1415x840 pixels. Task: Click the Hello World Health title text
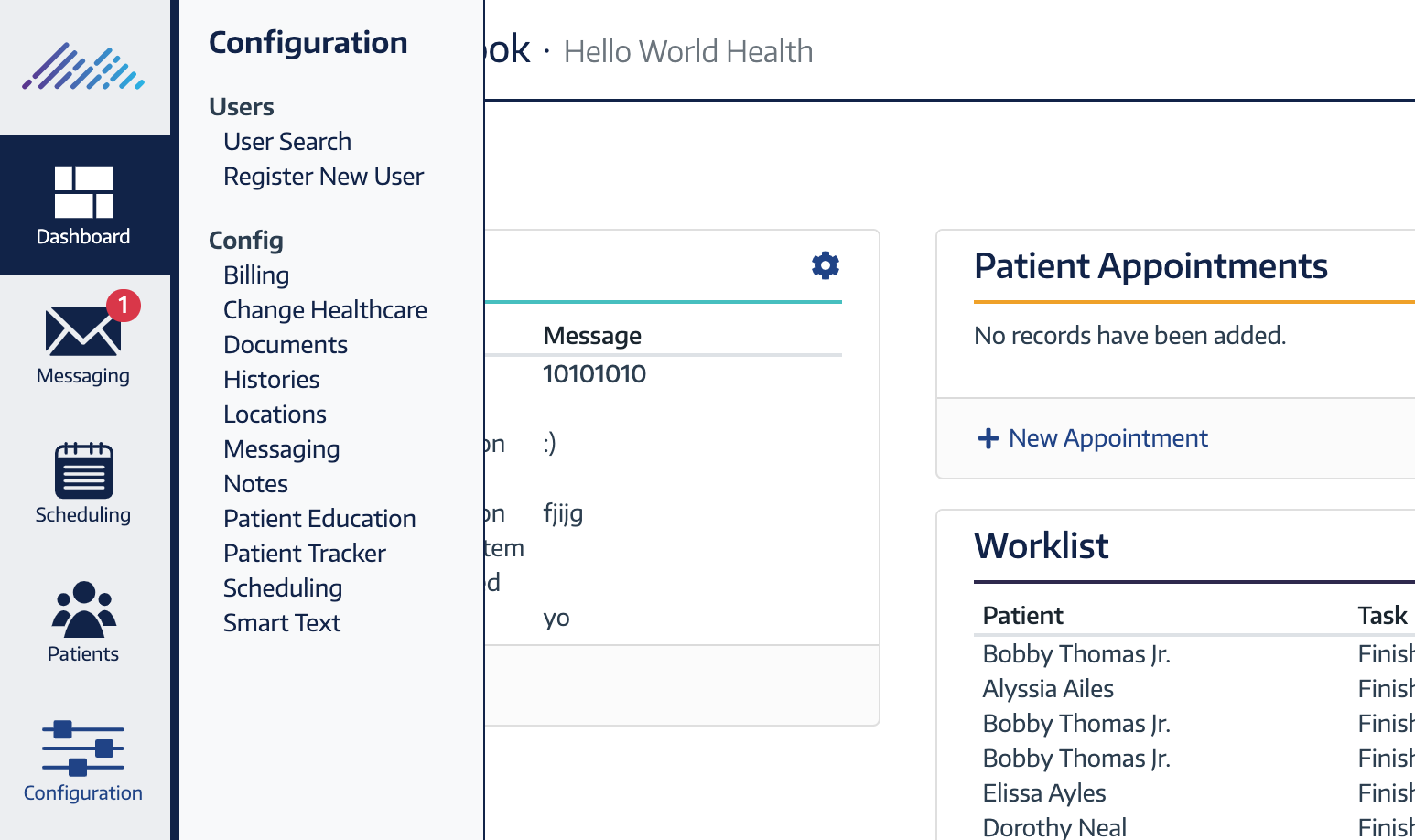(x=688, y=52)
